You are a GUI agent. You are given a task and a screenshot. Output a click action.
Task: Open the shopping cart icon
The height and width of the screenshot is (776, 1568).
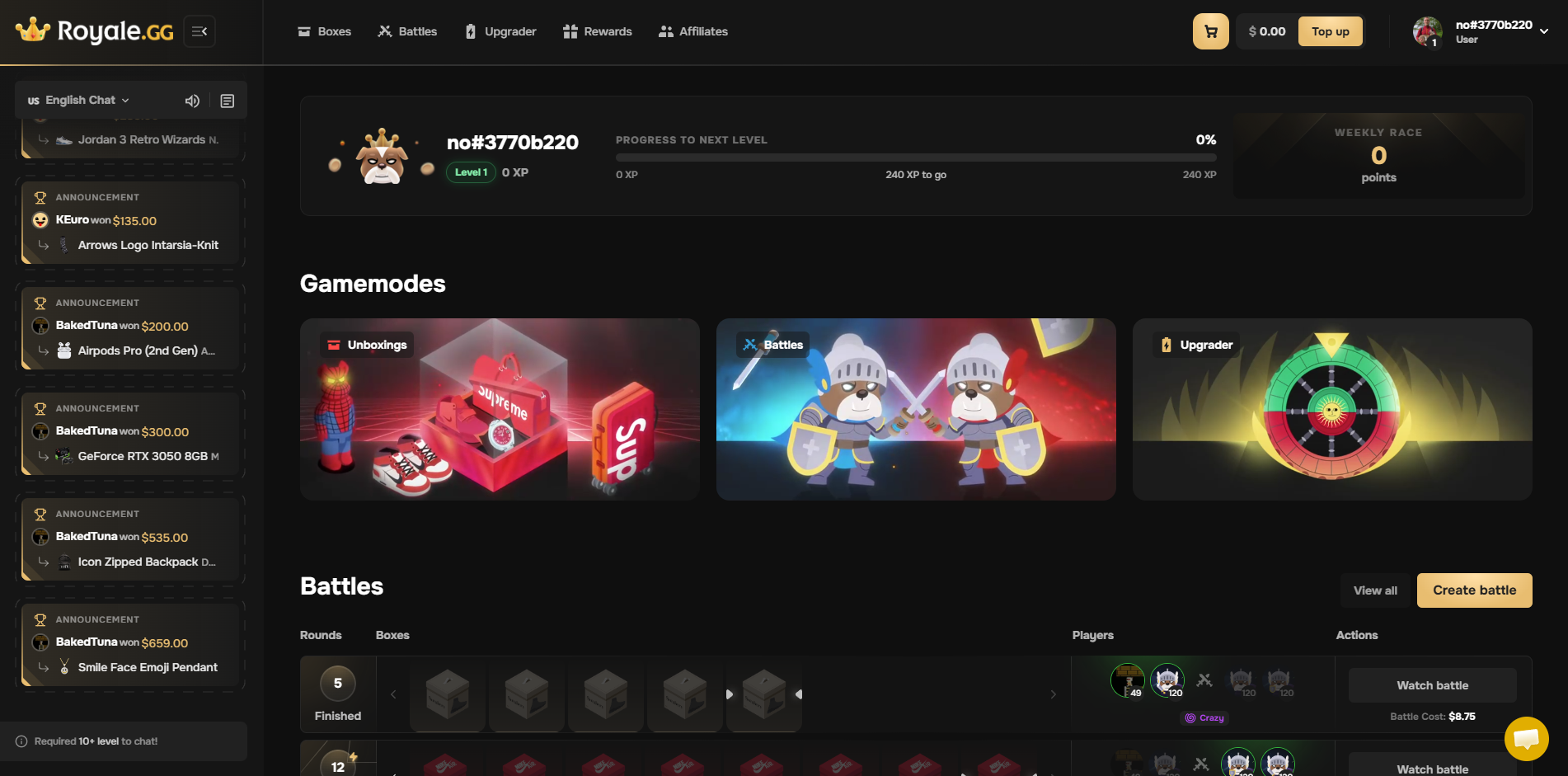1210,31
